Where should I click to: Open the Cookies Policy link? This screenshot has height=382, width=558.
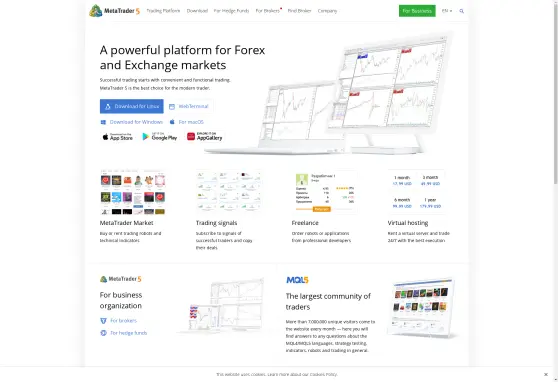point(323,374)
